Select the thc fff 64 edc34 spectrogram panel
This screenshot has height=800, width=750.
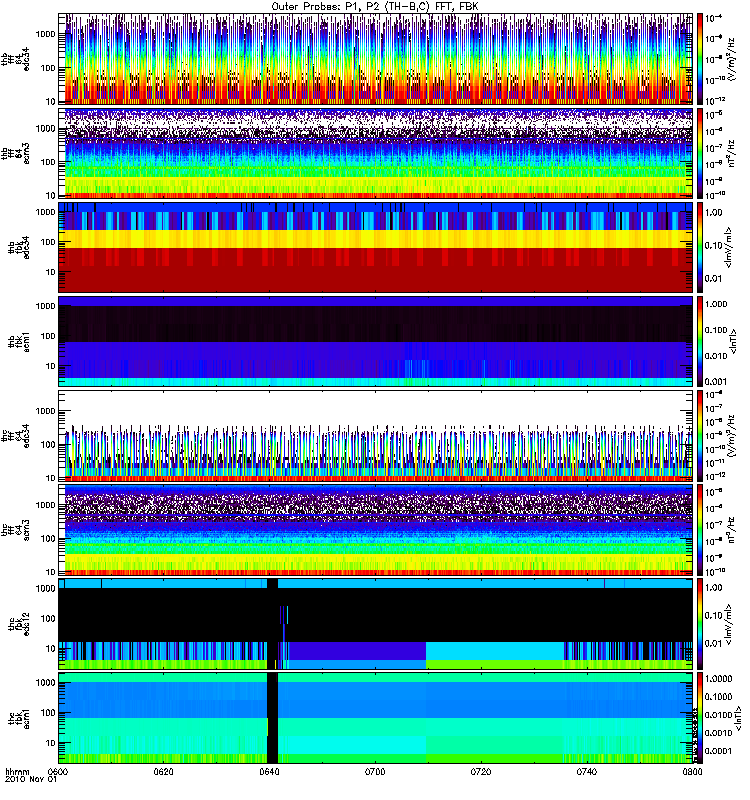[x=376, y=436]
